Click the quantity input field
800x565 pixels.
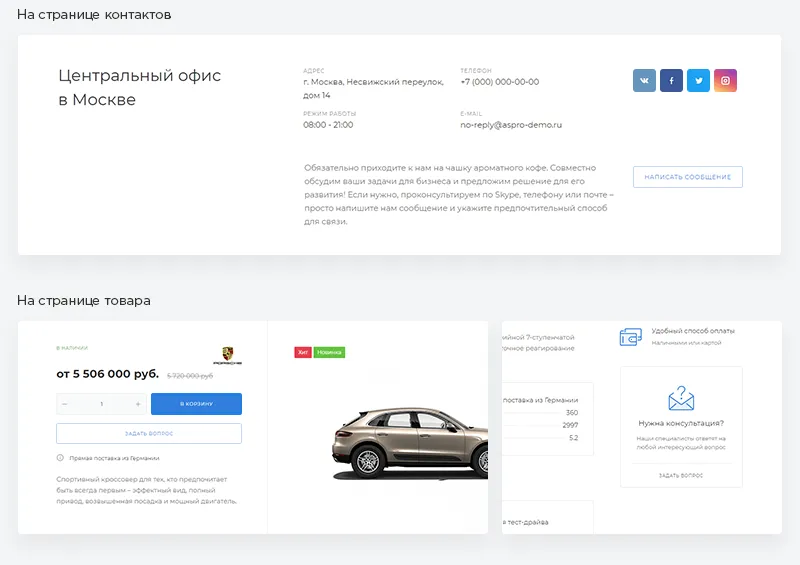tap(101, 404)
